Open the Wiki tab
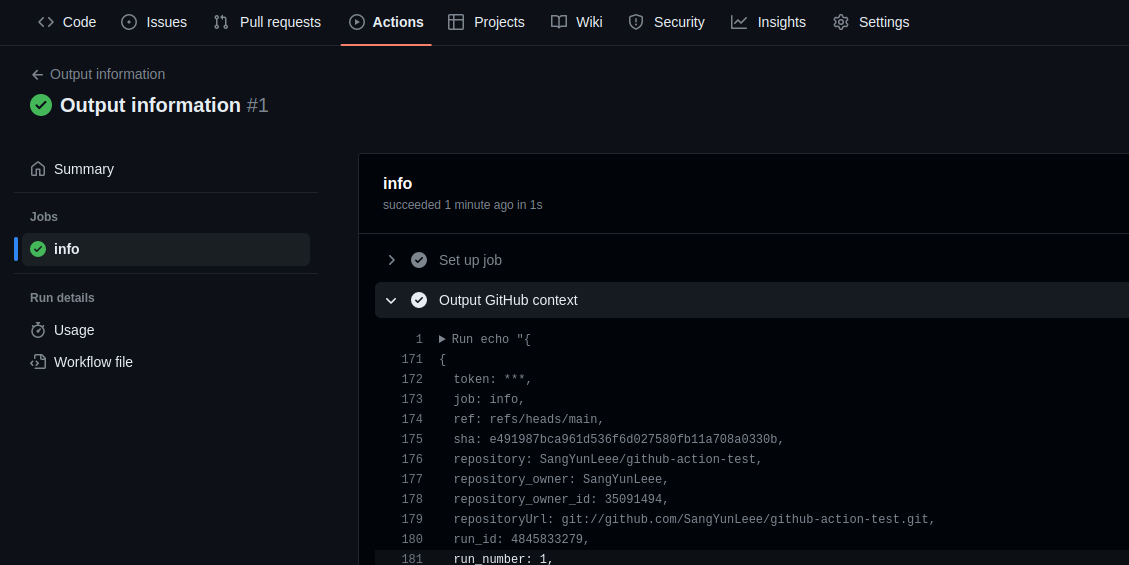The width and height of the screenshot is (1129, 565). pyautogui.click(x=576, y=22)
